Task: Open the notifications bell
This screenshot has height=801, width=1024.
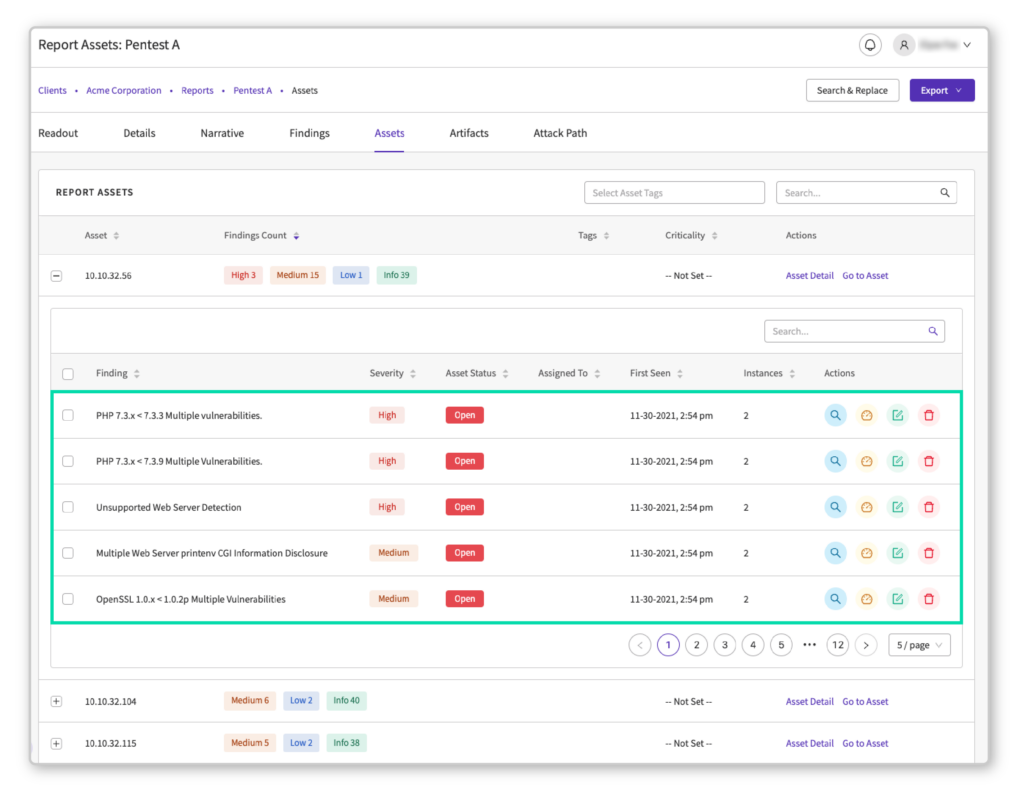Action: (x=870, y=45)
